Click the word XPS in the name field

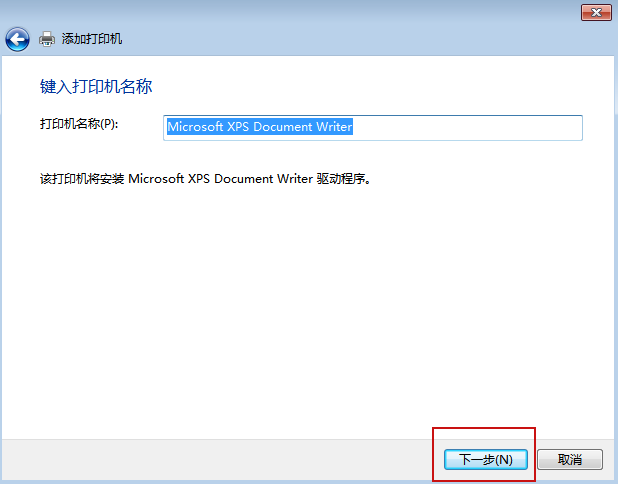click(x=242, y=127)
